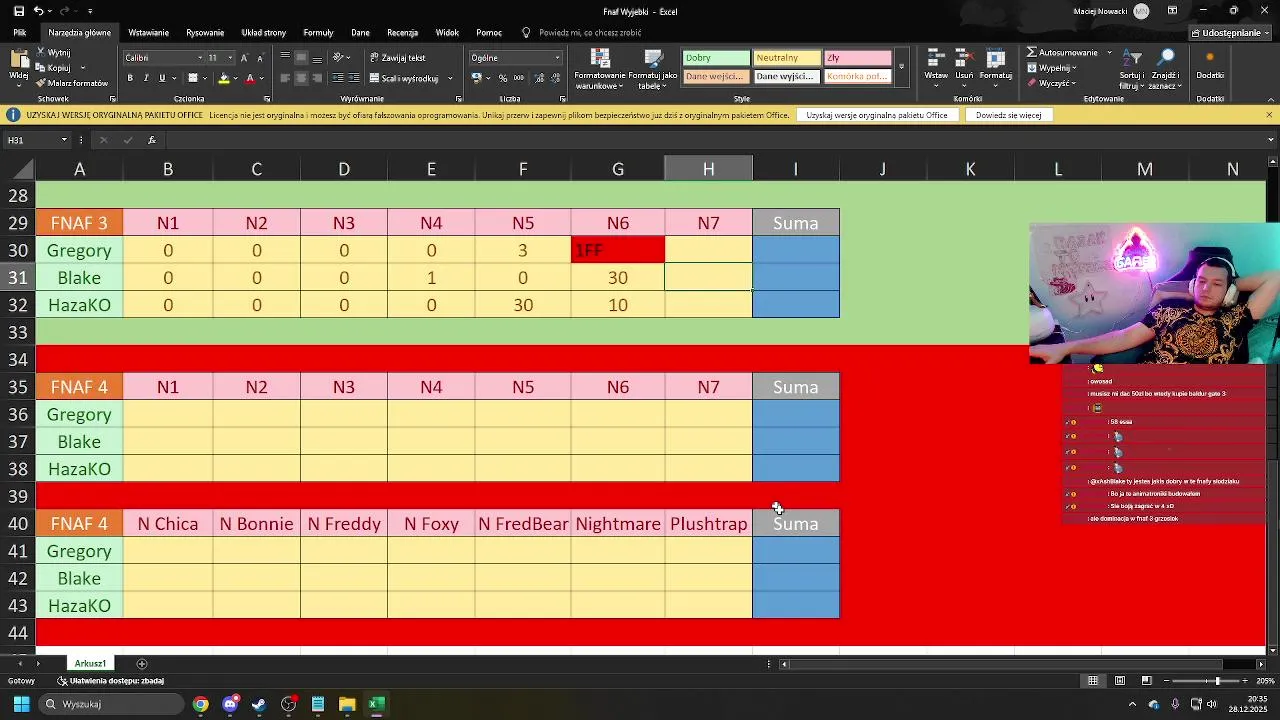Toggle Zawijaj tekst wrap text
Viewport: 1280px width, 720px height.
(x=398, y=58)
